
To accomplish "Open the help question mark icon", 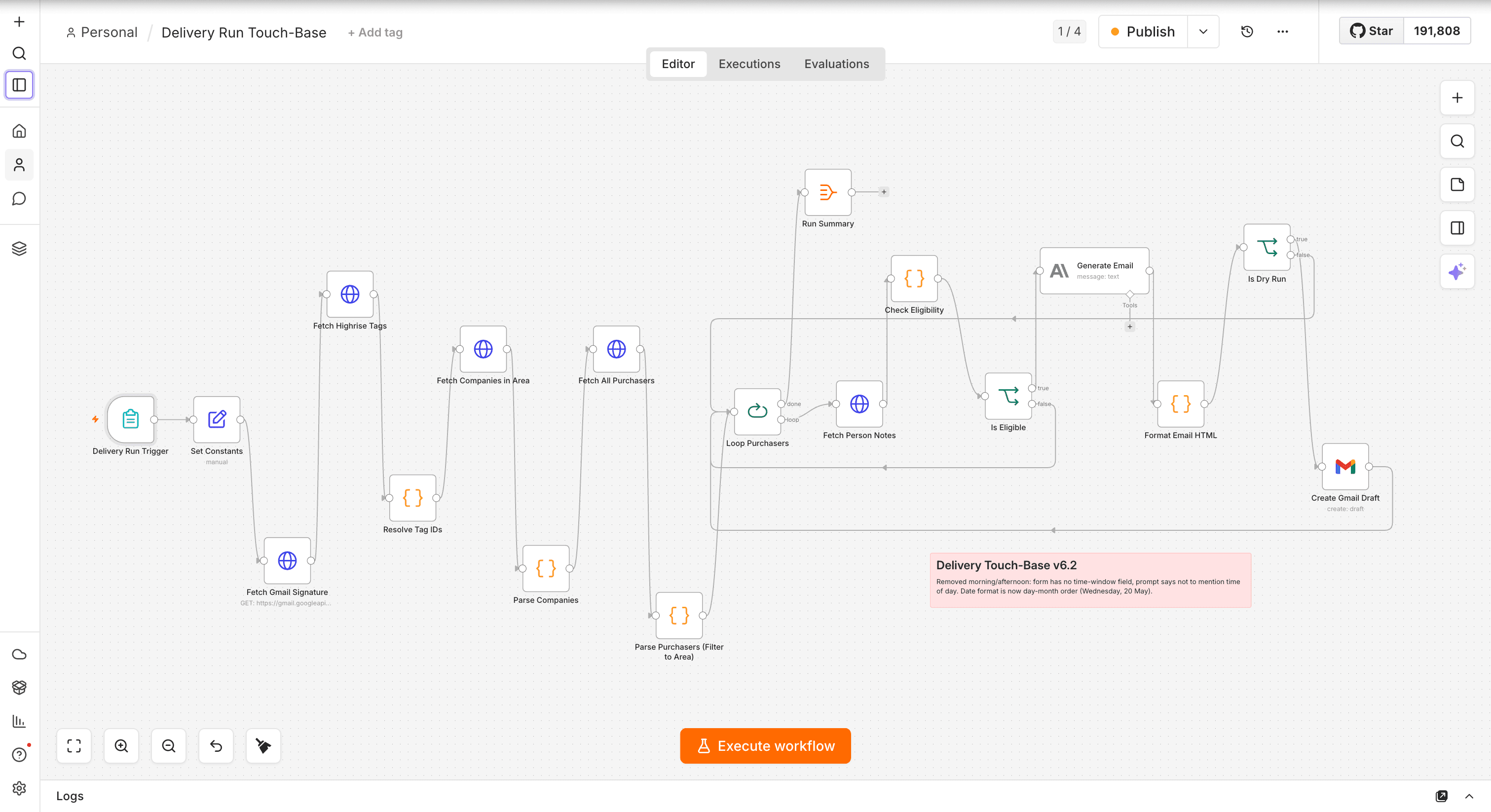I will point(19,755).
